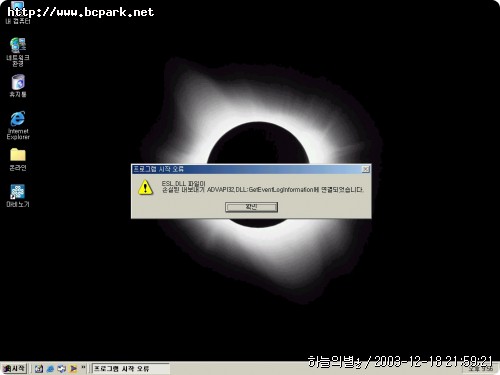Click the 프로그램 시작 오류 taskbar button
The image size is (500, 375).
tap(130, 369)
